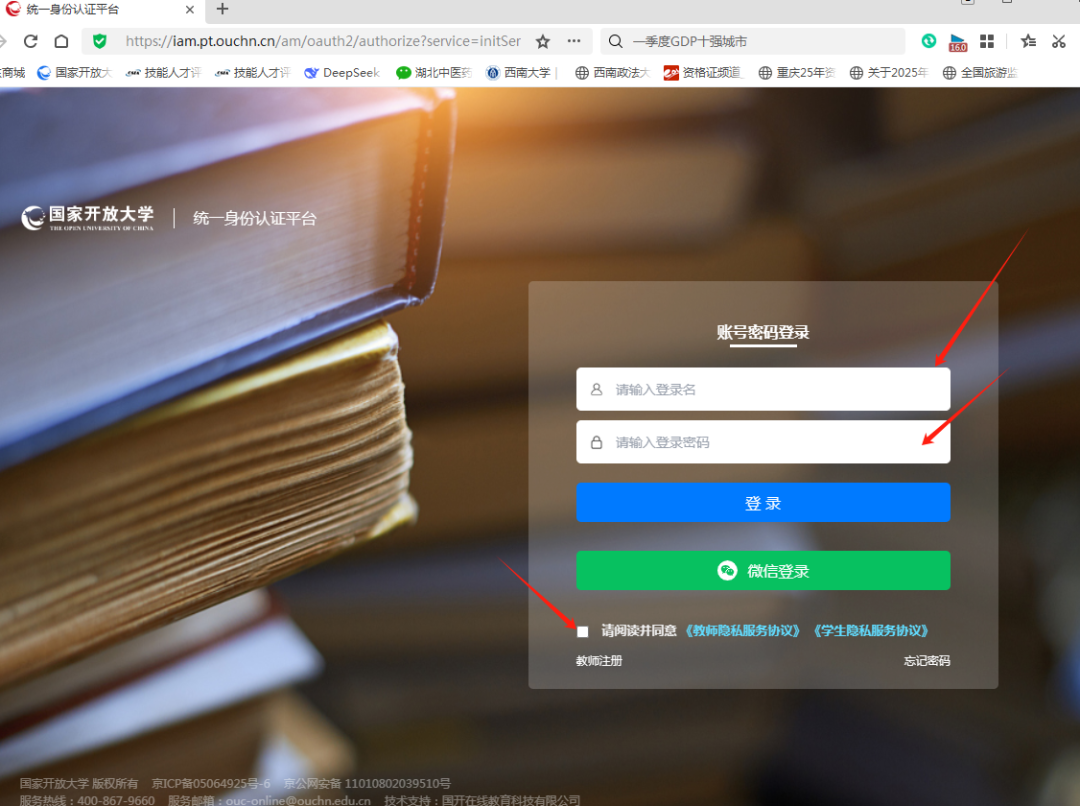Click the ouc-online@ouchn.edu.cn email address
The width and height of the screenshot is (1080, 806).
[298, 800]
